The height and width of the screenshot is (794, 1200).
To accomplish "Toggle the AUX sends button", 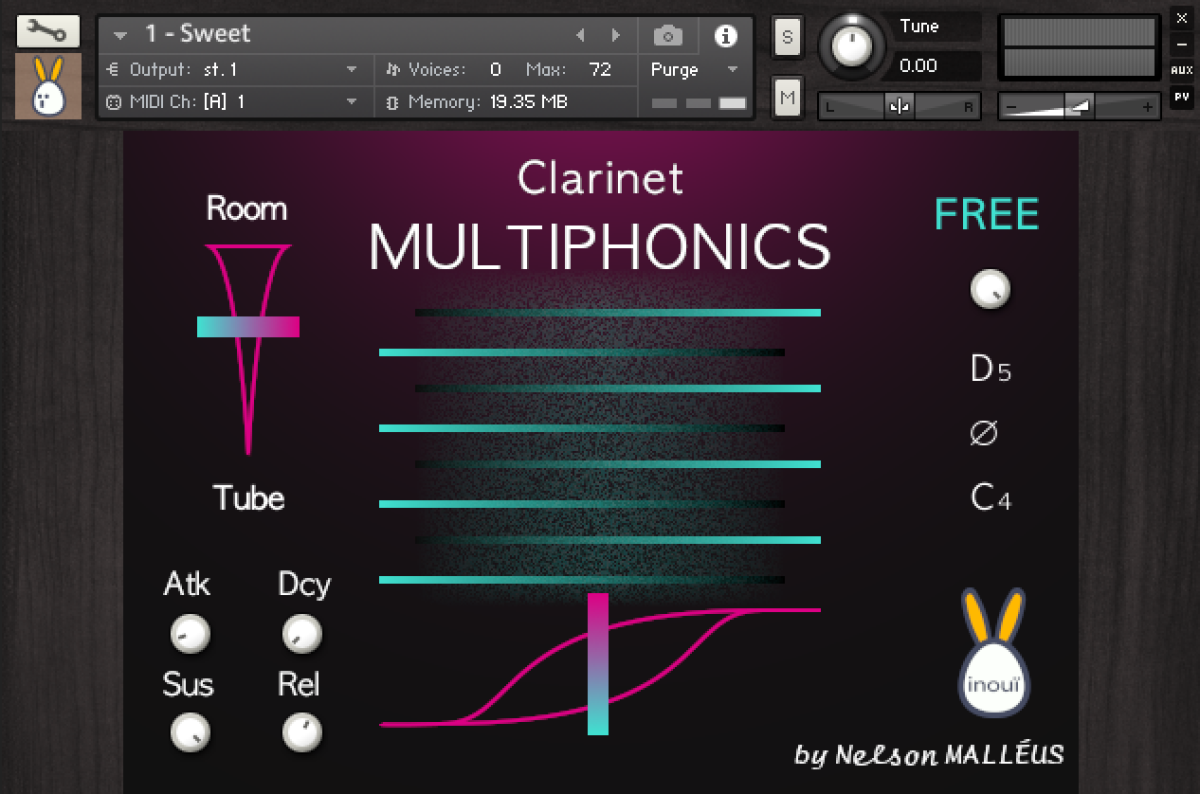I will click(1181, 70).
